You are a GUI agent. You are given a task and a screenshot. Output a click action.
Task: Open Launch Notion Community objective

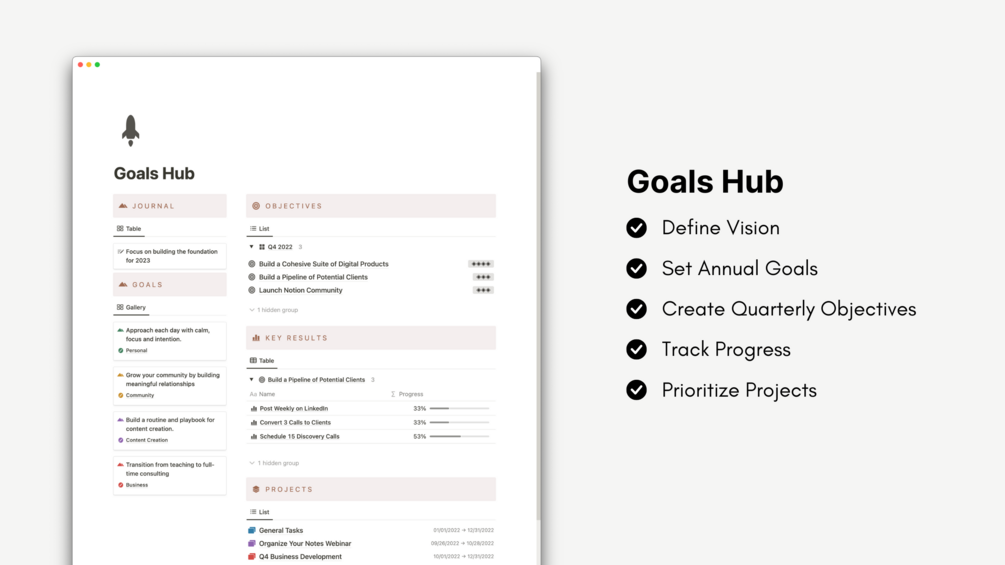(300, 290)
